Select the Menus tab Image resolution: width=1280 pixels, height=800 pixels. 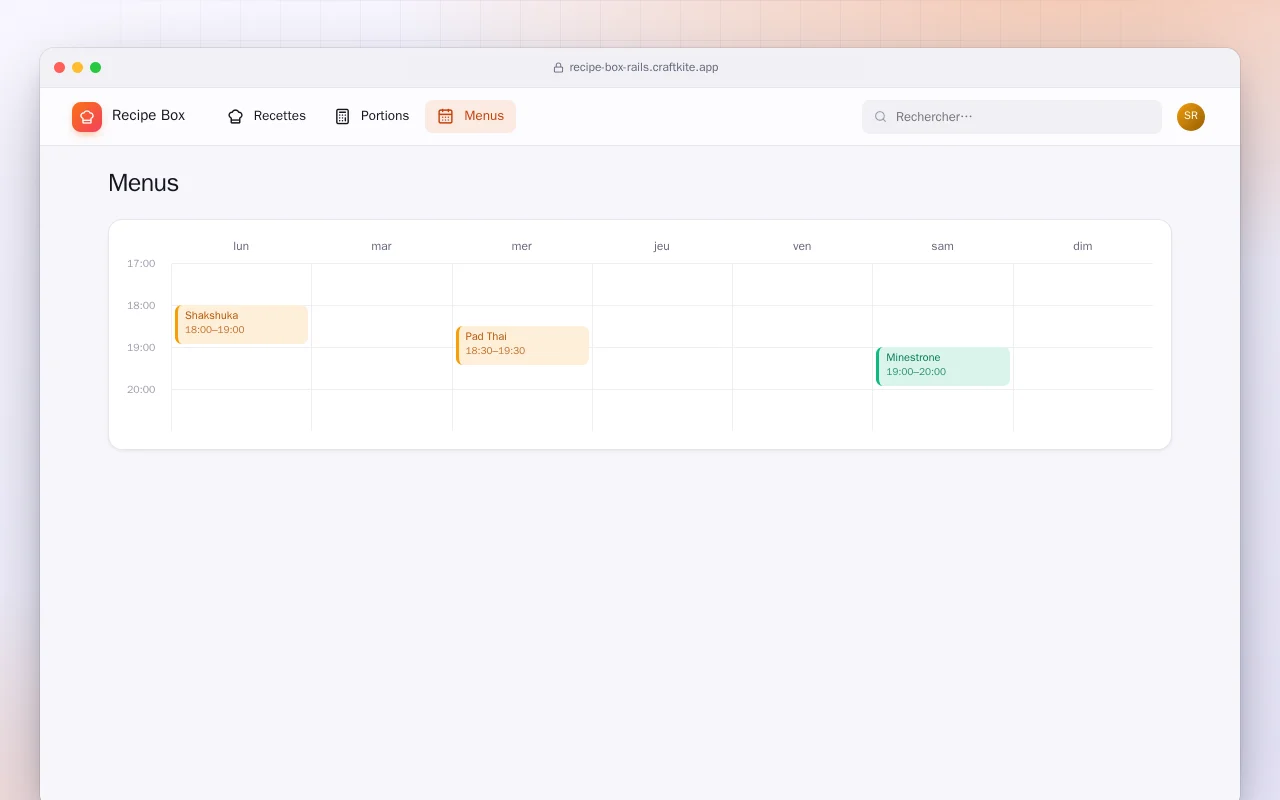pyautogui.click(x=471, y=116)
